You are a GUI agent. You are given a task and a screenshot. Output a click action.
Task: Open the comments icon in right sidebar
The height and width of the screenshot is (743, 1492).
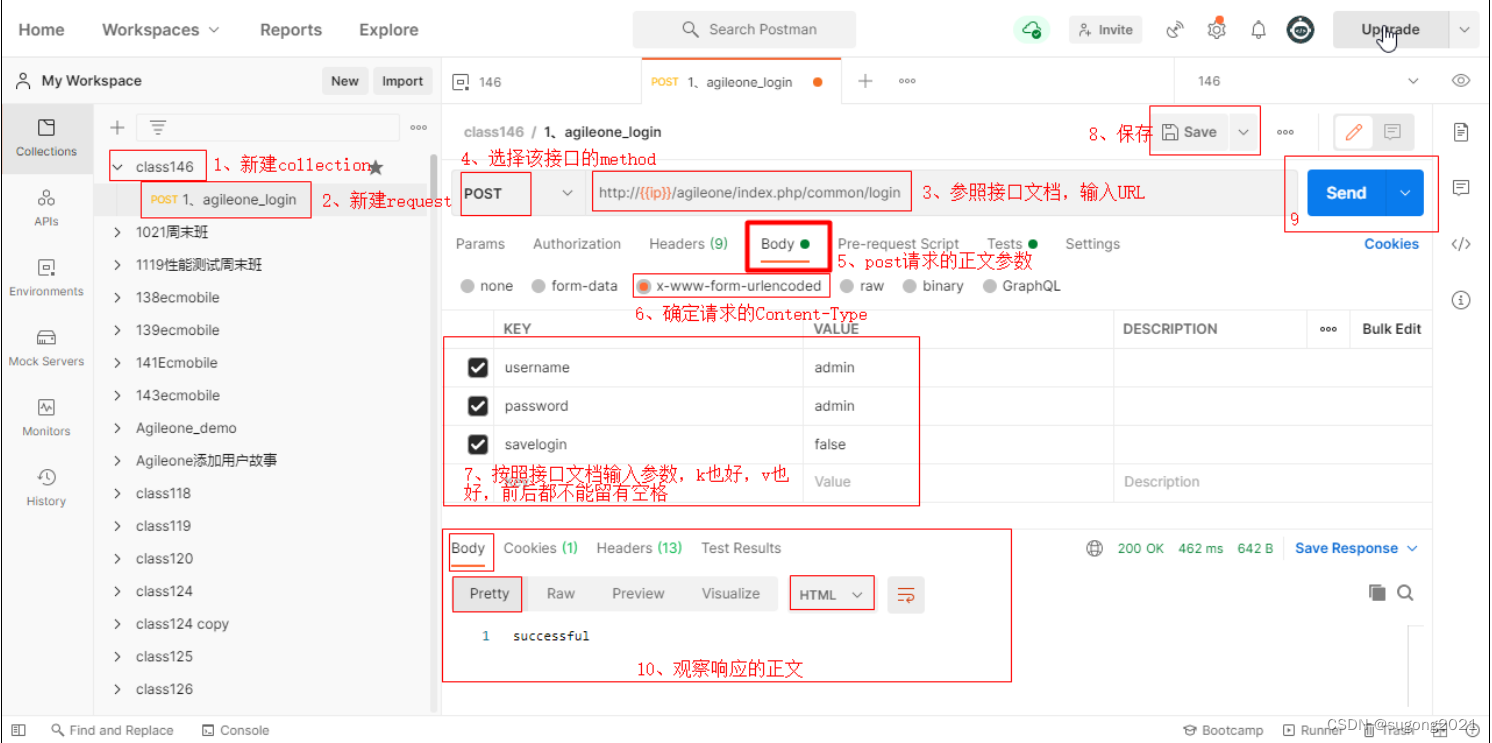1461,187
